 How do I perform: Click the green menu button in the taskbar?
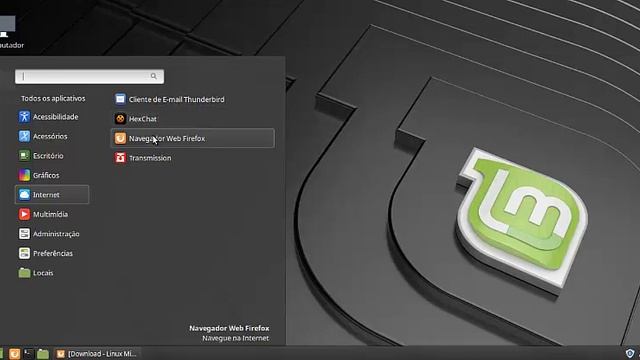pos(1,353)
